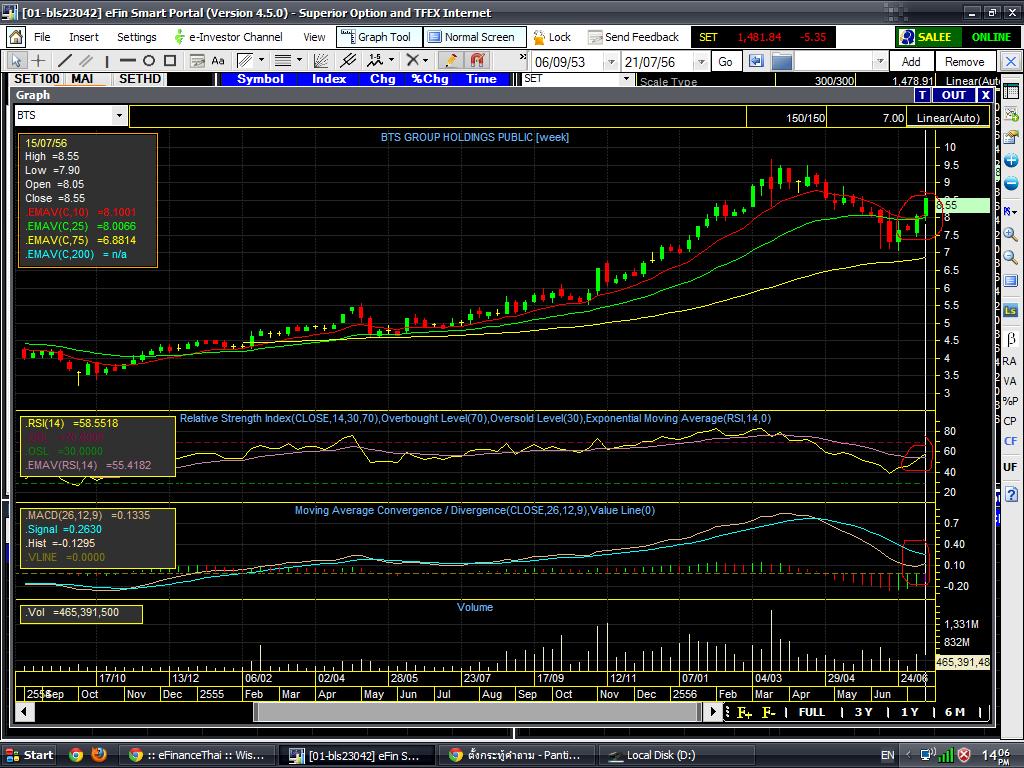Click the Add button

(911, 62)
